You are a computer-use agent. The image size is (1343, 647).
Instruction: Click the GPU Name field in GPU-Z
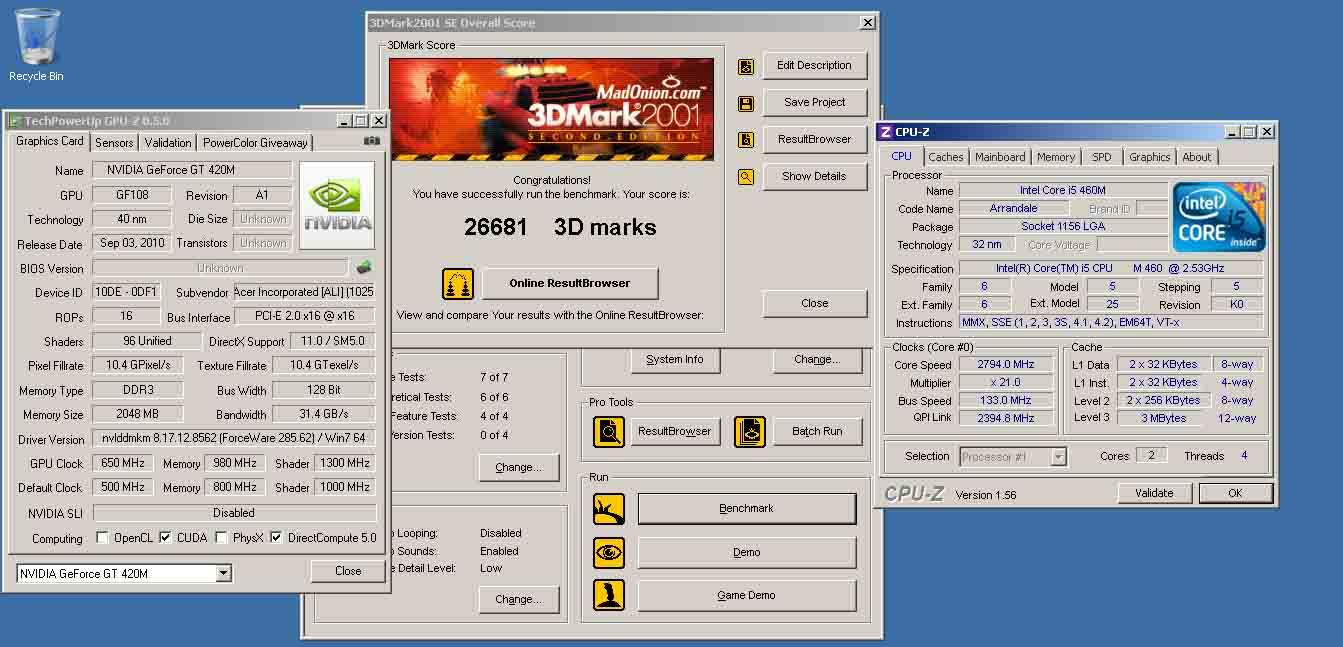click(x=192, y=170)
